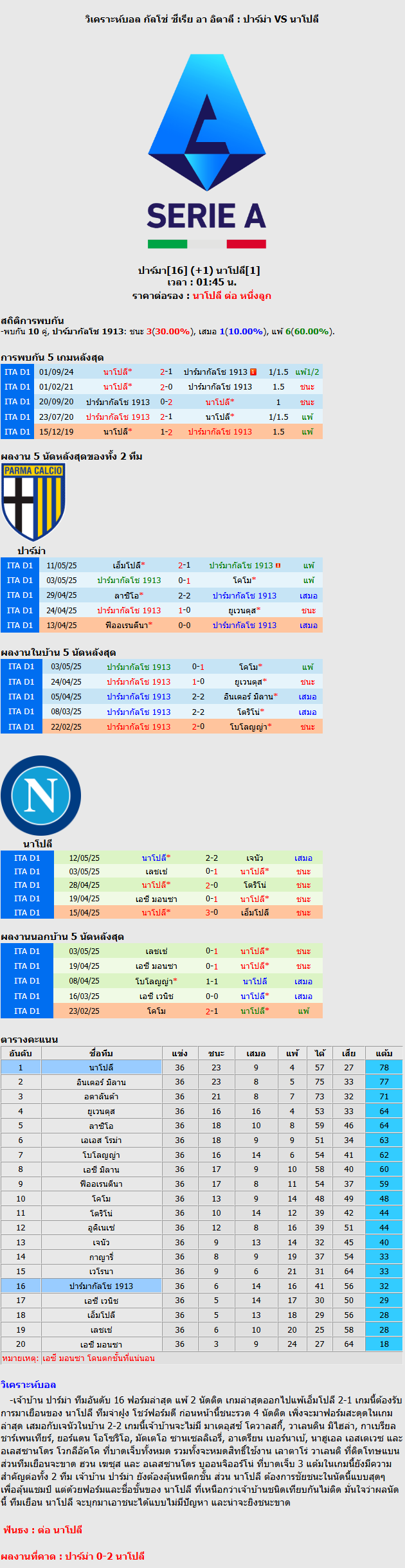Click red card icon in 01/09/24 row
The image size is (405, 1568).
(x=253, y=372)
